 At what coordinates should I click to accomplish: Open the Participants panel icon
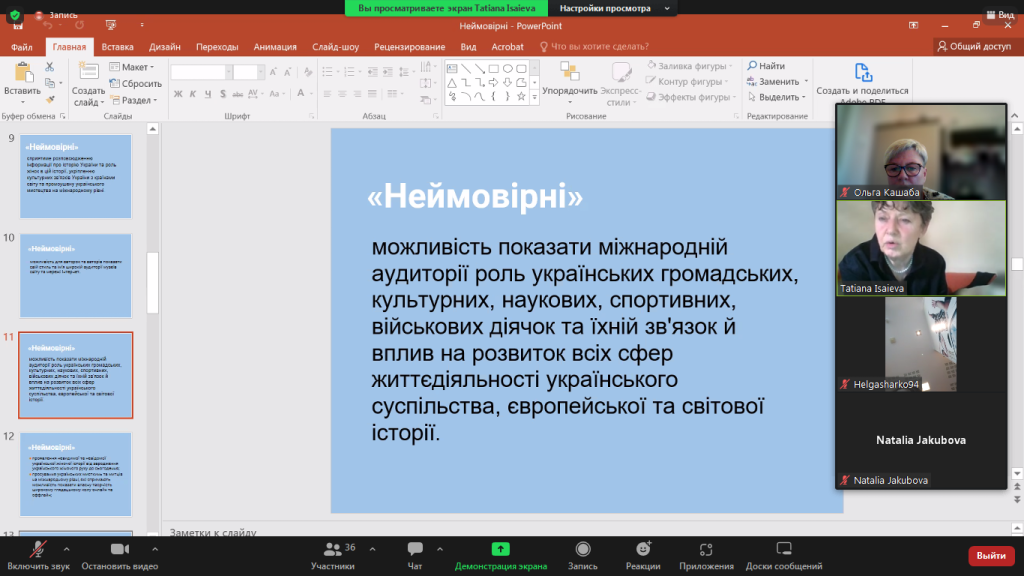click(332, 549)
